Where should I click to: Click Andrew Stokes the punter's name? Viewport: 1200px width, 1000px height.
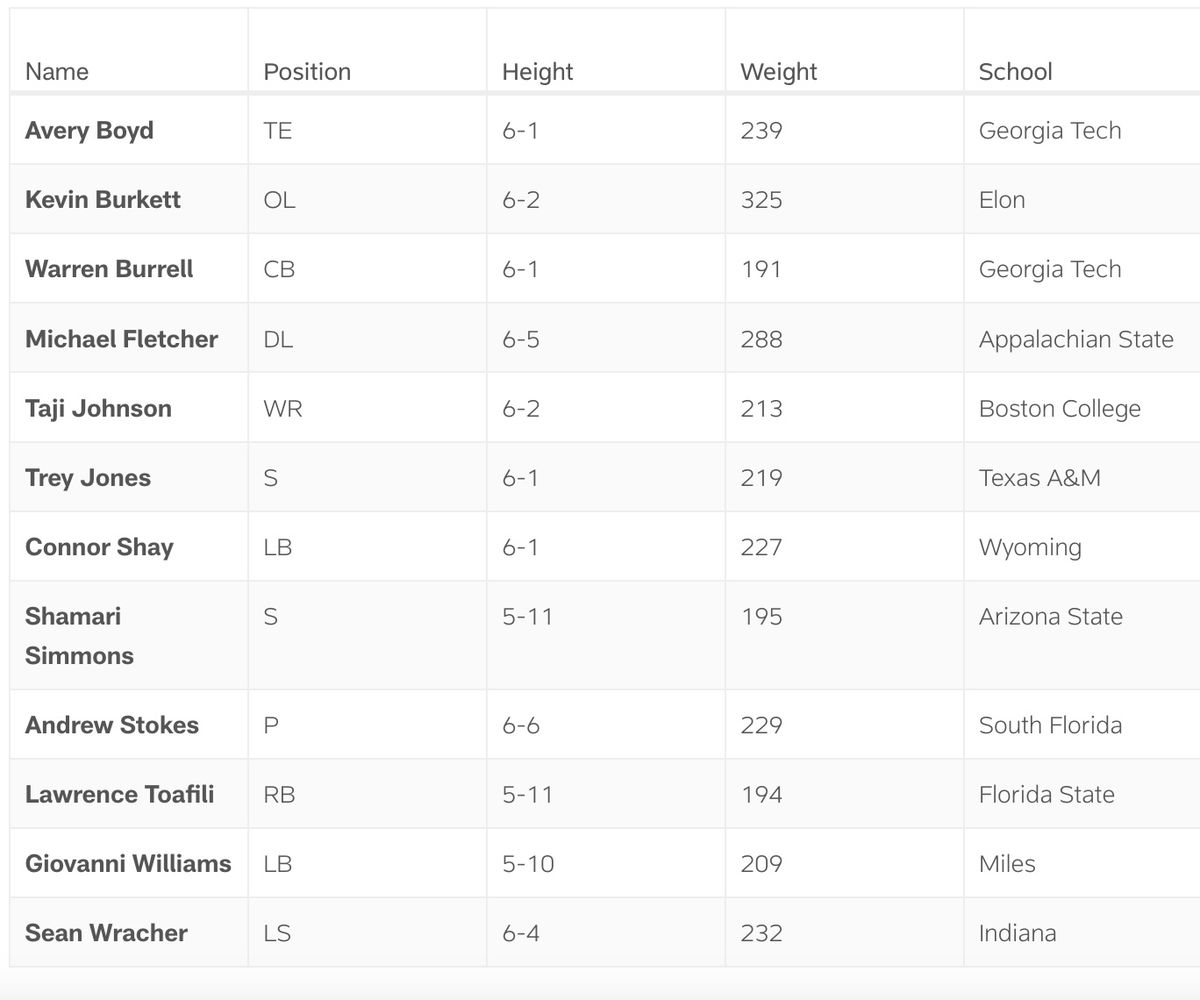coord(112,725)
